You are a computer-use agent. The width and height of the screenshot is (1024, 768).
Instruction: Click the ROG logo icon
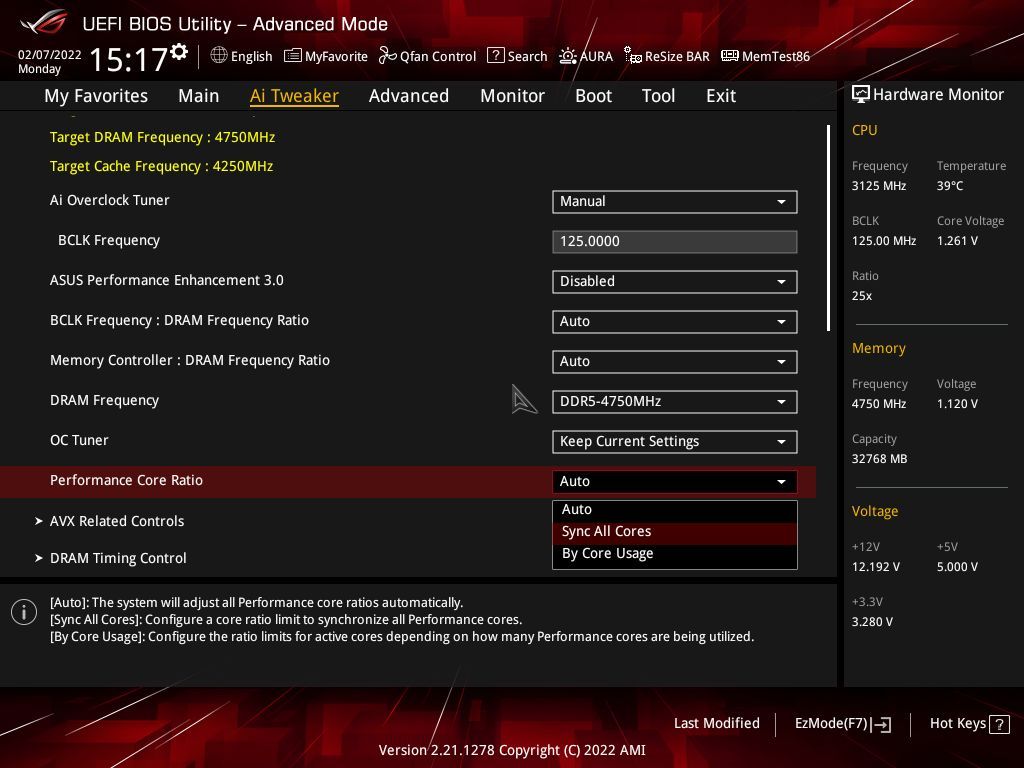[44, 22]
